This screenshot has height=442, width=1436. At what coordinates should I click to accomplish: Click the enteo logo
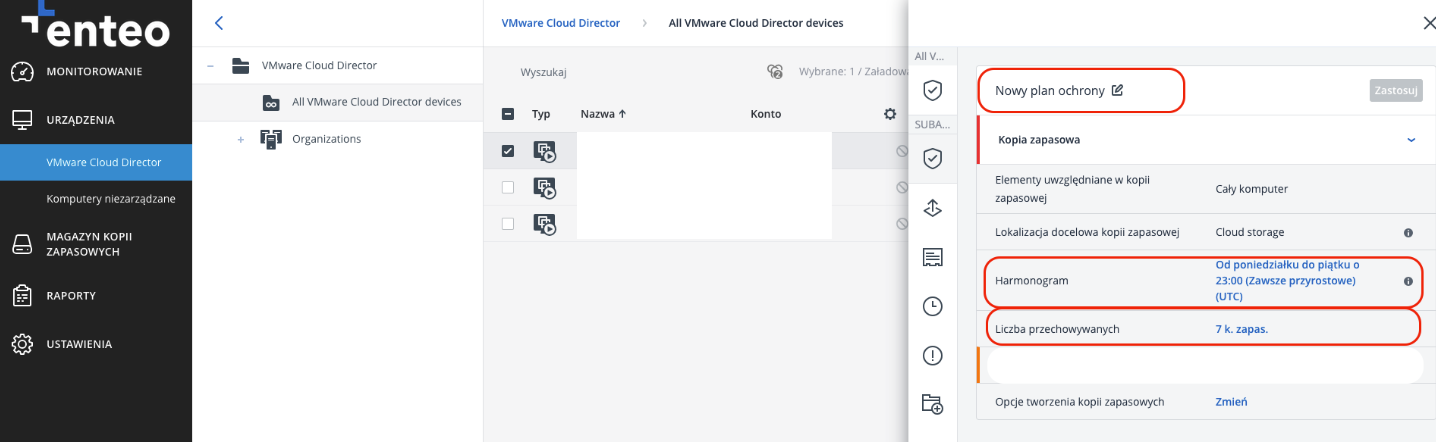click(x=96, y=26)
